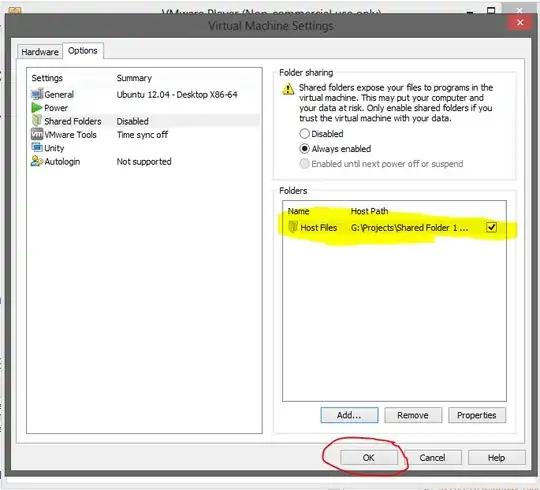This screenshot has height=490, width=540.
Task: Click the yellow warning triangle icon
Action: [288, 89]
